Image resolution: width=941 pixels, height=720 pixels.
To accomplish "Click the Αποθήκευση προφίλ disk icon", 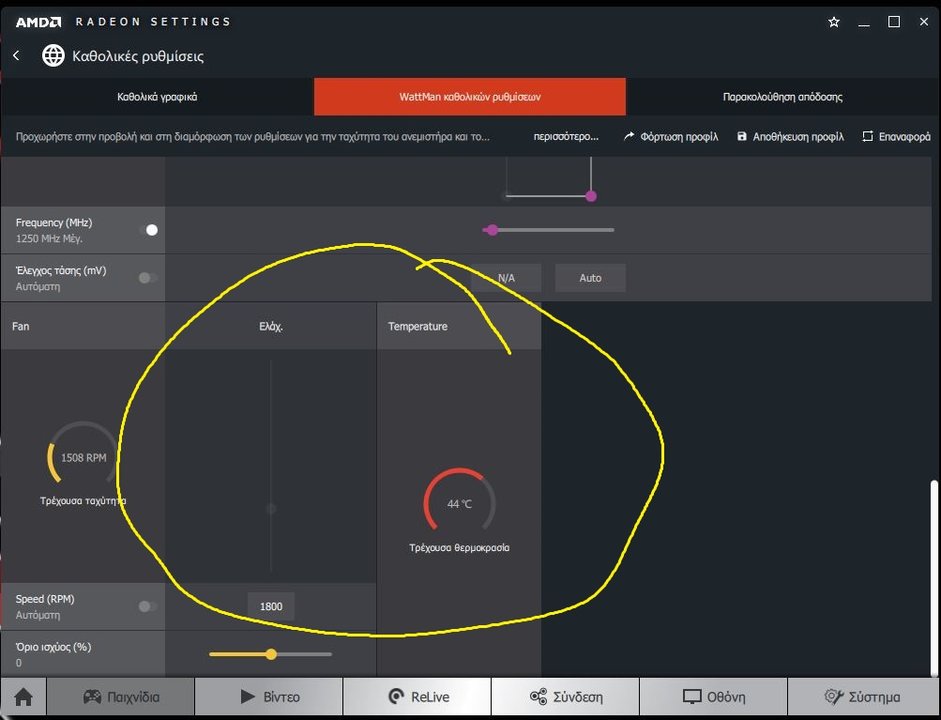I will (x=742, y=136).
